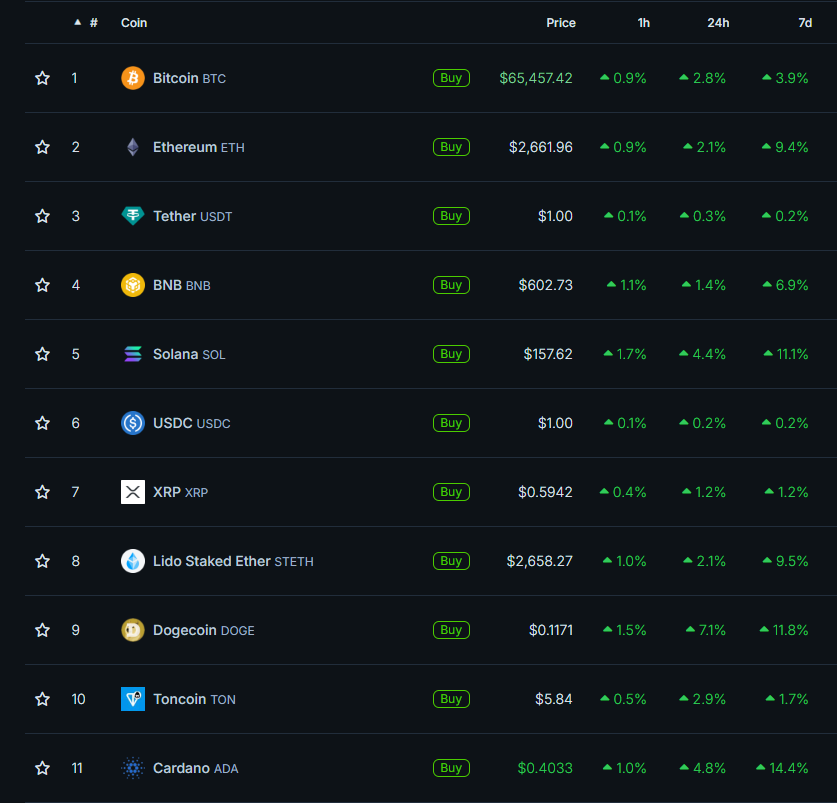
Task: Click Buy in the USDC row
Action: tap(451, 423)
